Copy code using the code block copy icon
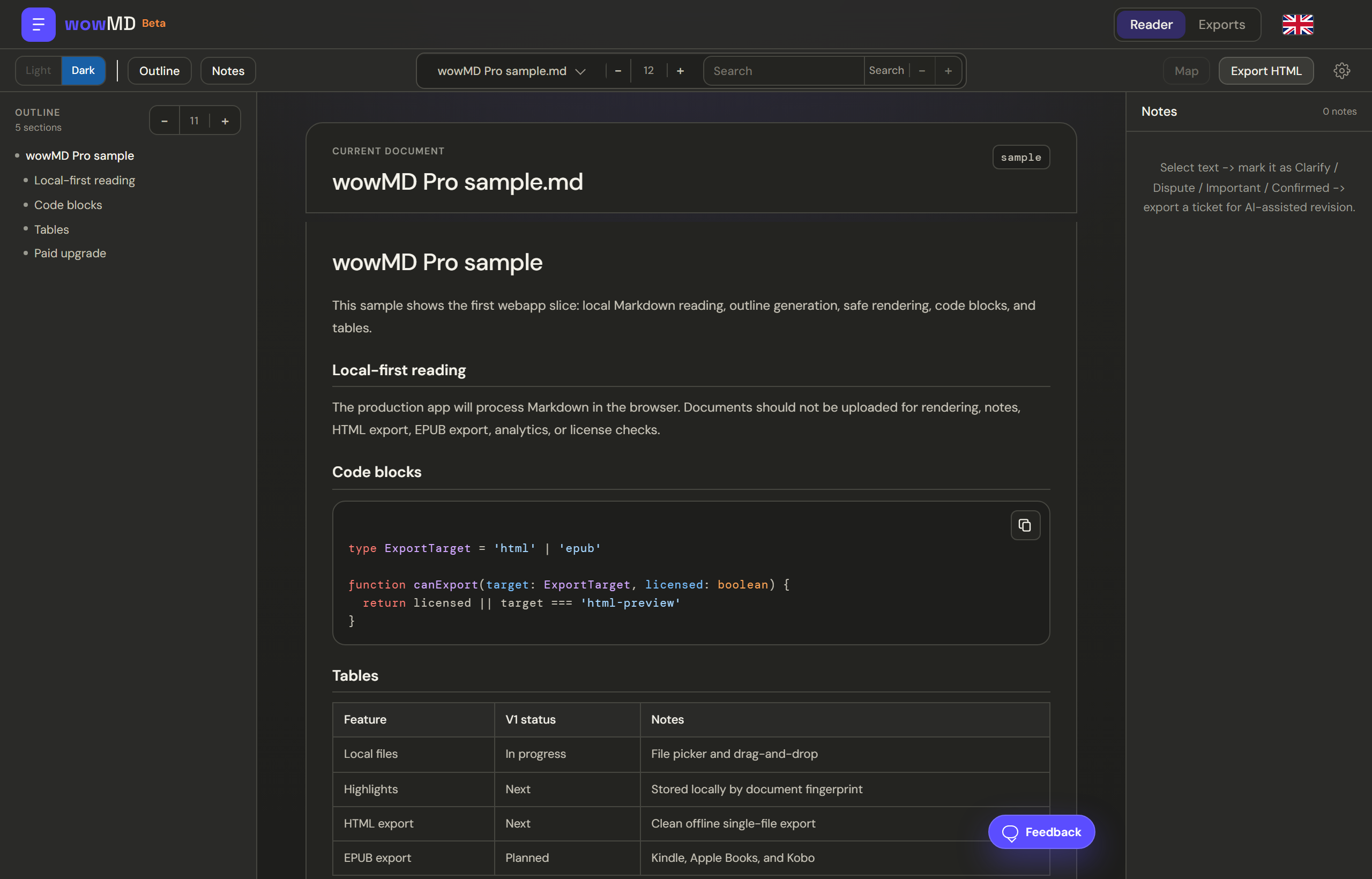Screen dimensions: 1372x879 tap(1025, 525)
